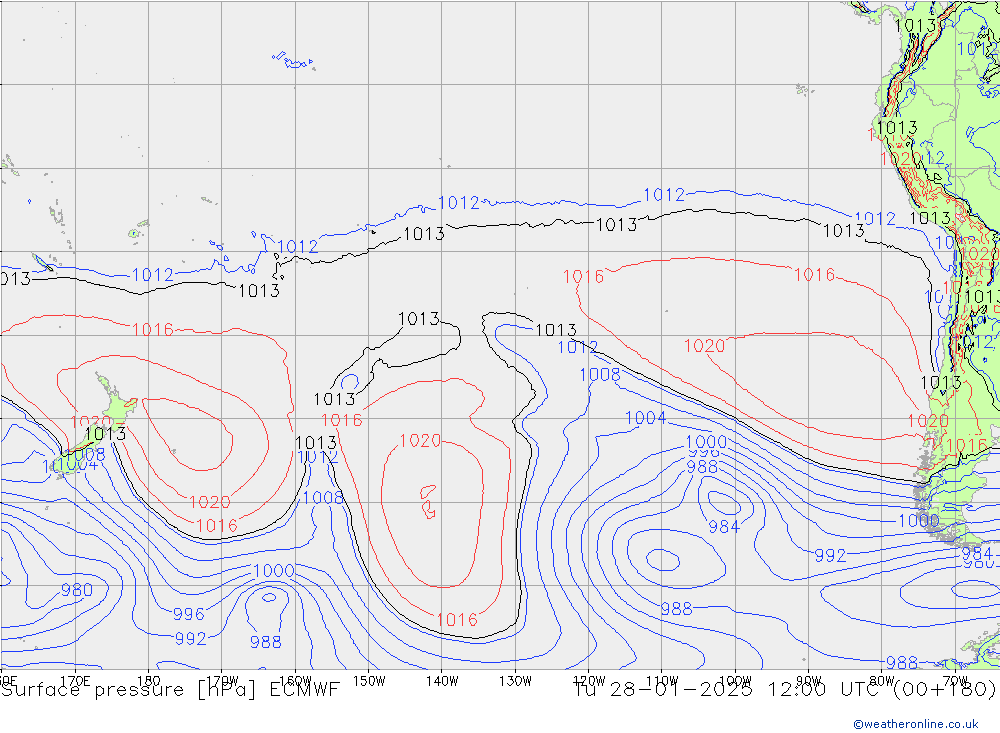Click the black 1013 label over New Zealand

pyautogui.click(x=105, y=433)
